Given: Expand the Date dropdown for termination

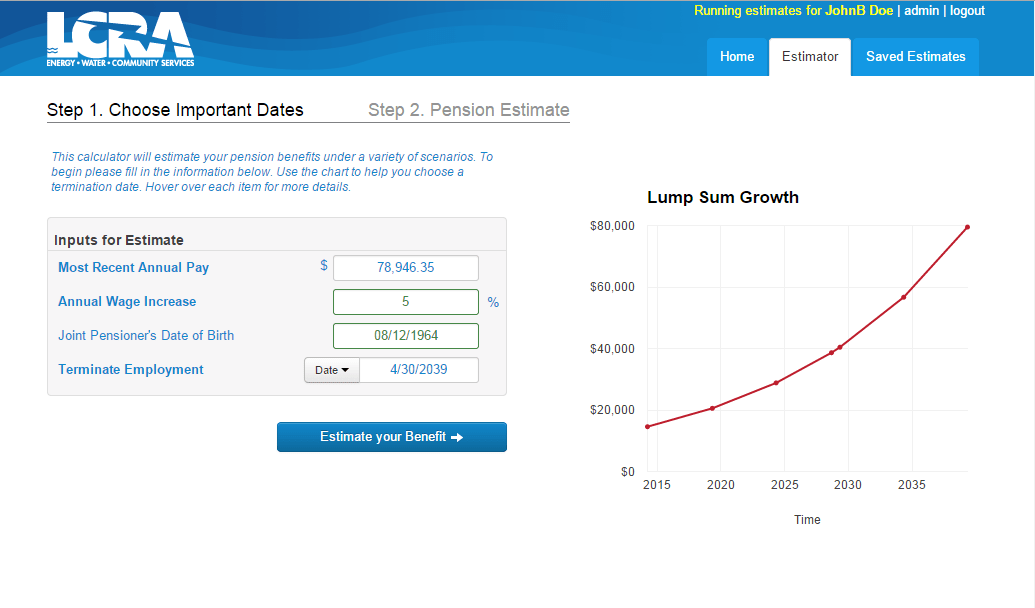Looking at the screenshot, I should pyautogui.click(x=331, y=370).
